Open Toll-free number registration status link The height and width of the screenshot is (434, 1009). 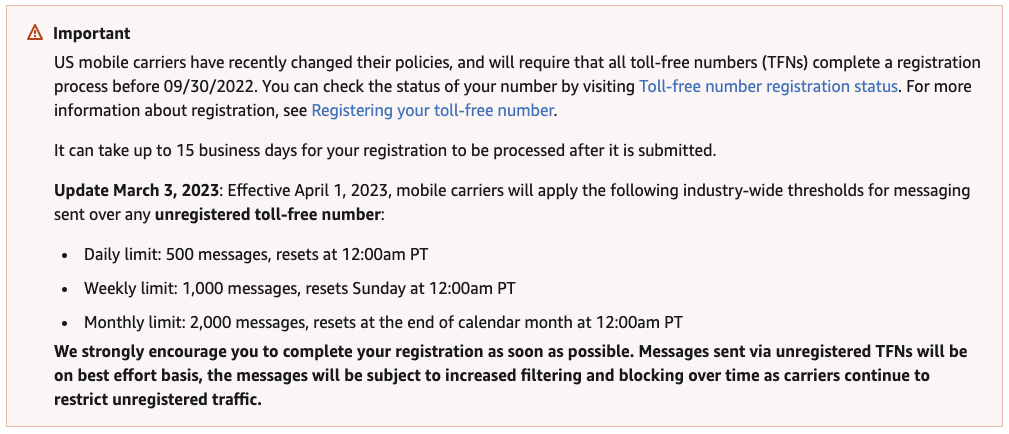coord(768,86)
